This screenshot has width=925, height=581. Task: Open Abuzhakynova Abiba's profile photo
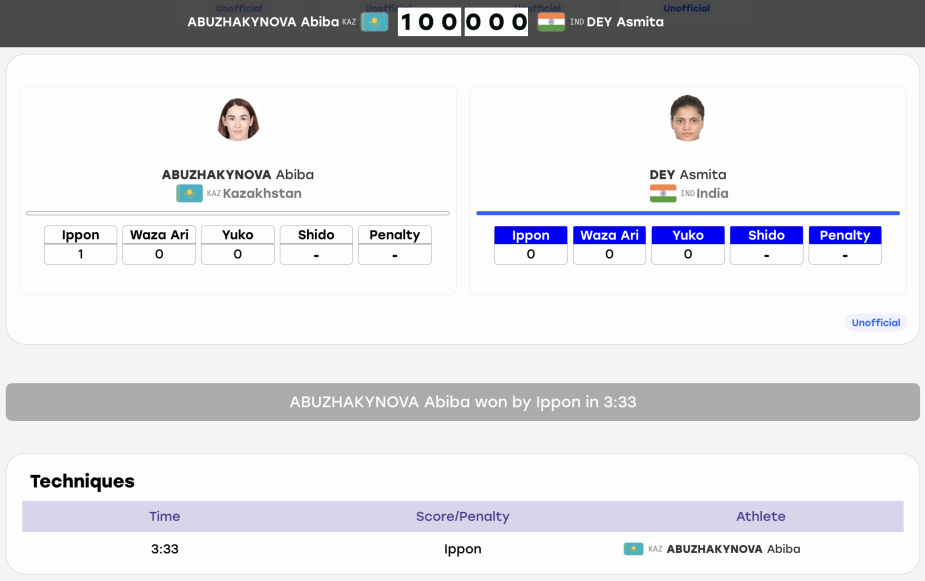(x=238, y=119)
